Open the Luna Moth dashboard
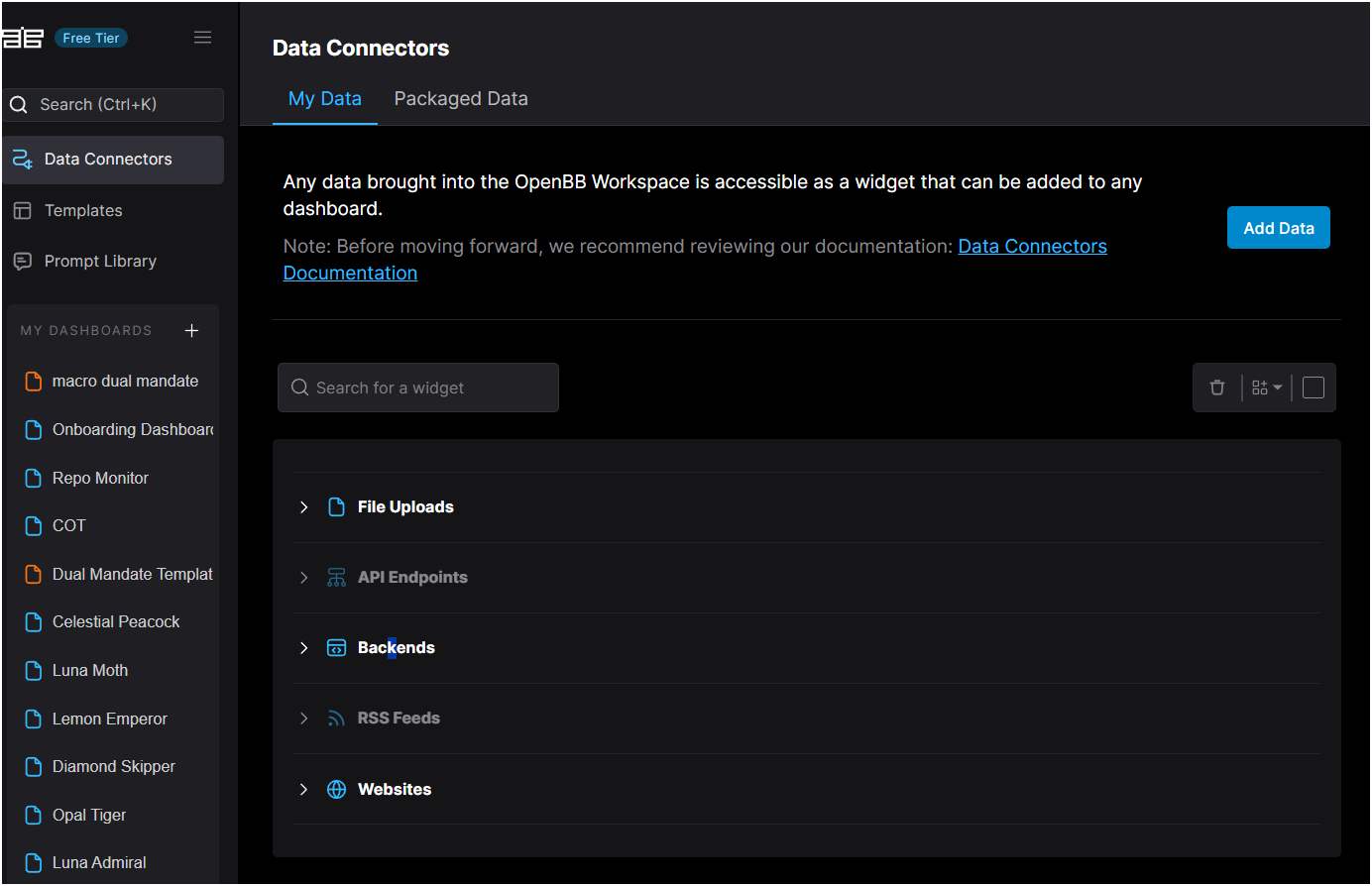1372x886 pixels. pos(90,670)
